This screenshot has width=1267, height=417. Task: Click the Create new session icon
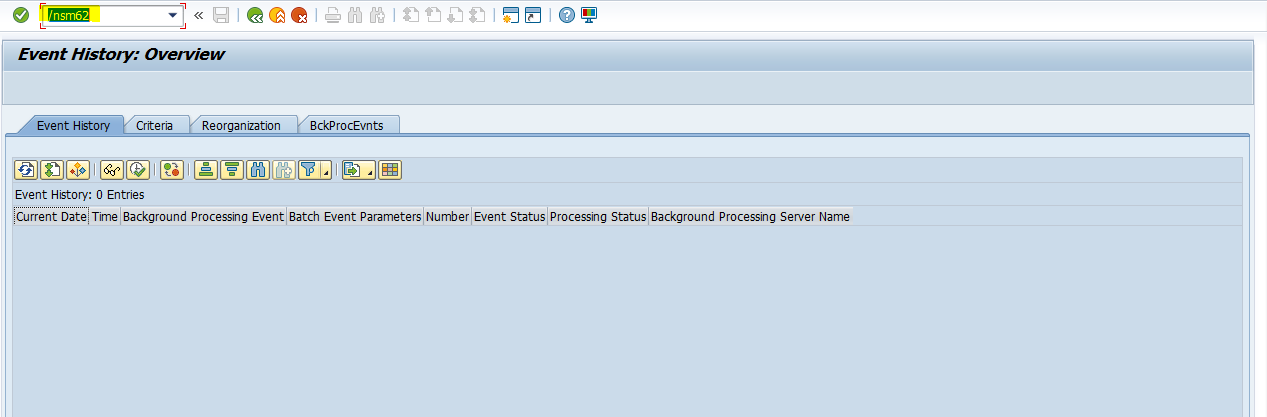click(511, 16)
